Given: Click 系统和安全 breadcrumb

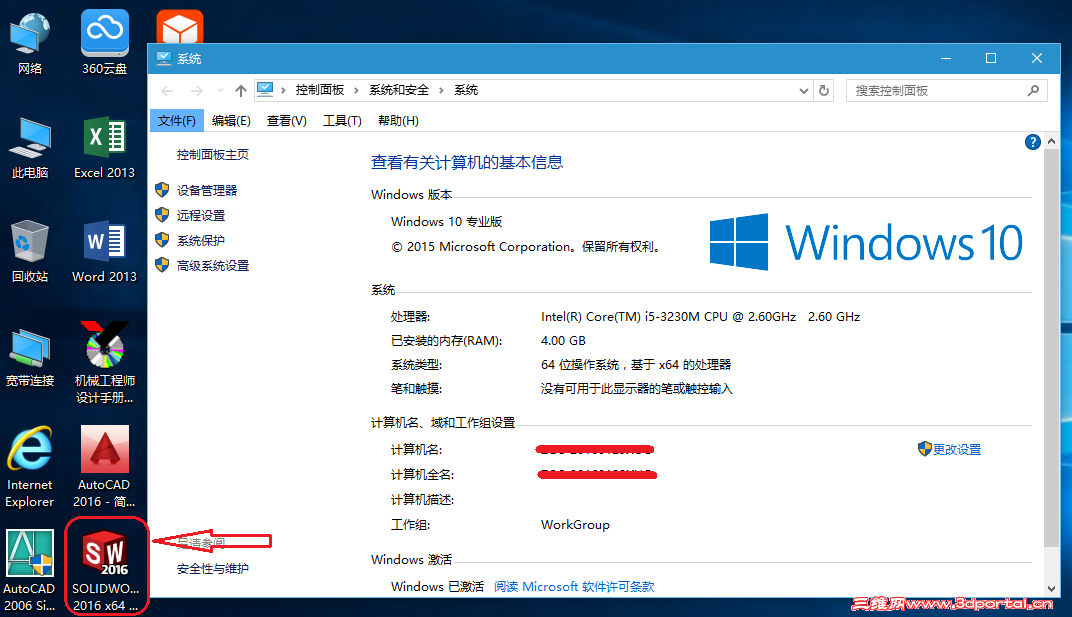Looking at the screenshot, I should click(399, 90).
